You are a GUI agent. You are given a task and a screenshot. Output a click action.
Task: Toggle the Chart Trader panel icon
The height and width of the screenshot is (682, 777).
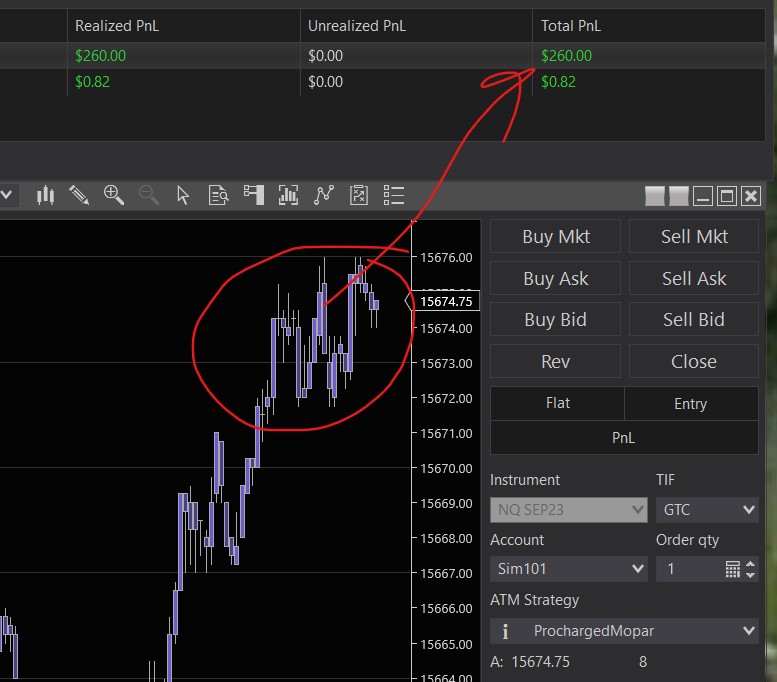coord(254,195)
